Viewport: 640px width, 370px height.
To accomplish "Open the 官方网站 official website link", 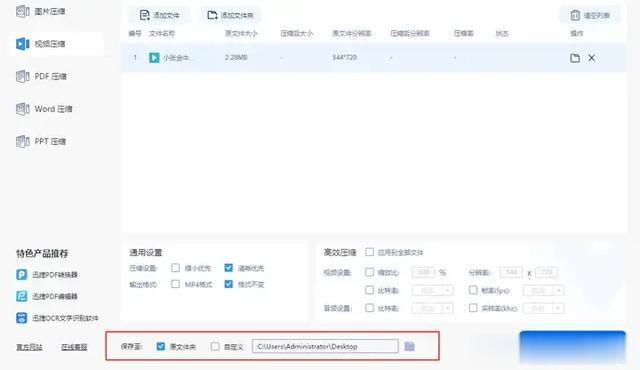I will point(29,347).
